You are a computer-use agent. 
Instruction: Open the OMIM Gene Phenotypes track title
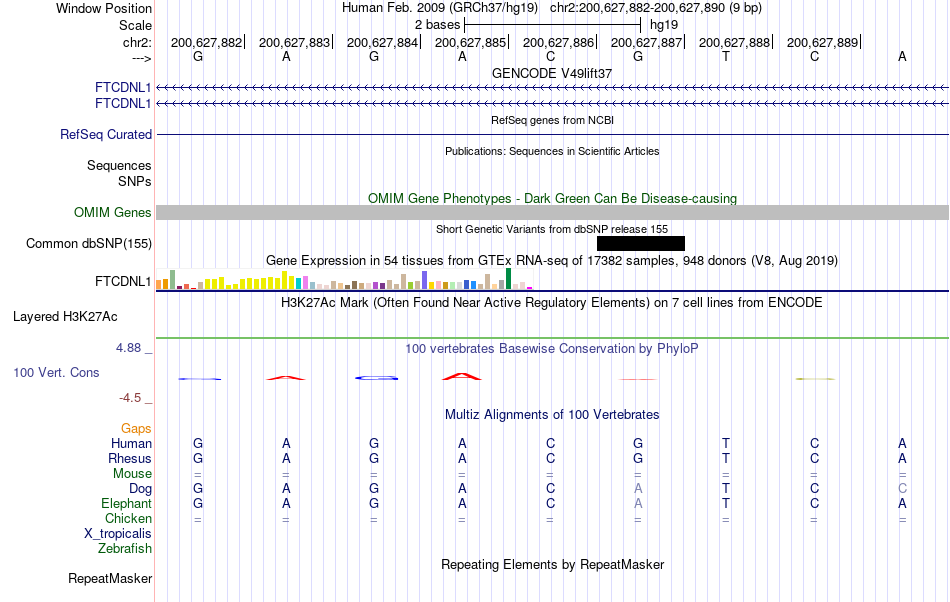(552, 198)
